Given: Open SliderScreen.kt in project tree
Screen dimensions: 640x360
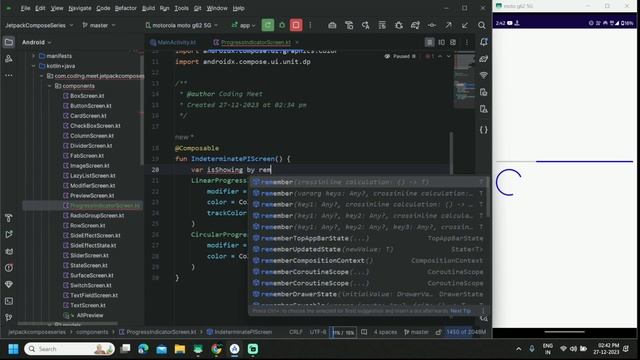Looking at the screenshot, I should coord(89,256).
